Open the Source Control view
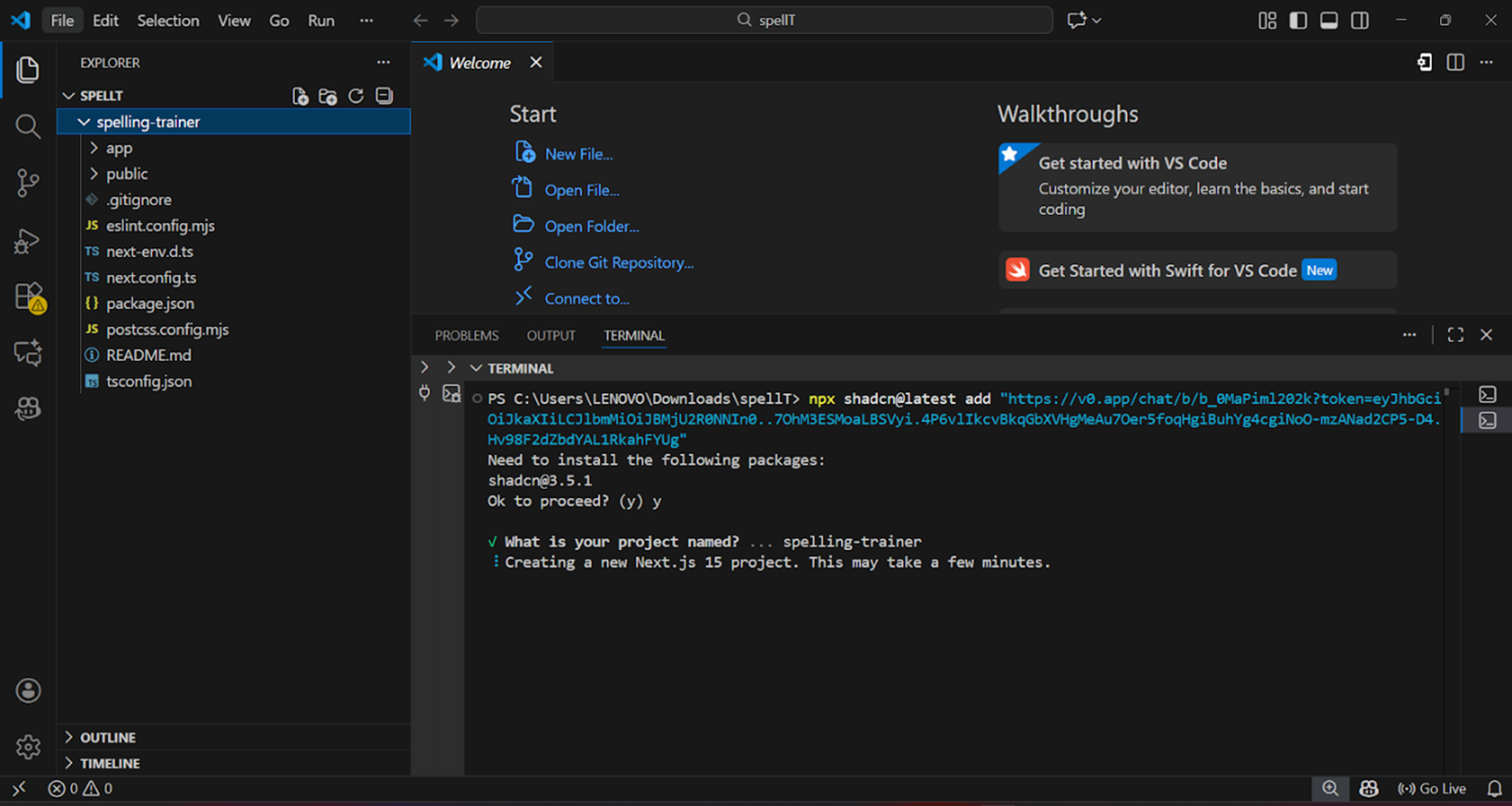1512x806 pixels. 27,182
